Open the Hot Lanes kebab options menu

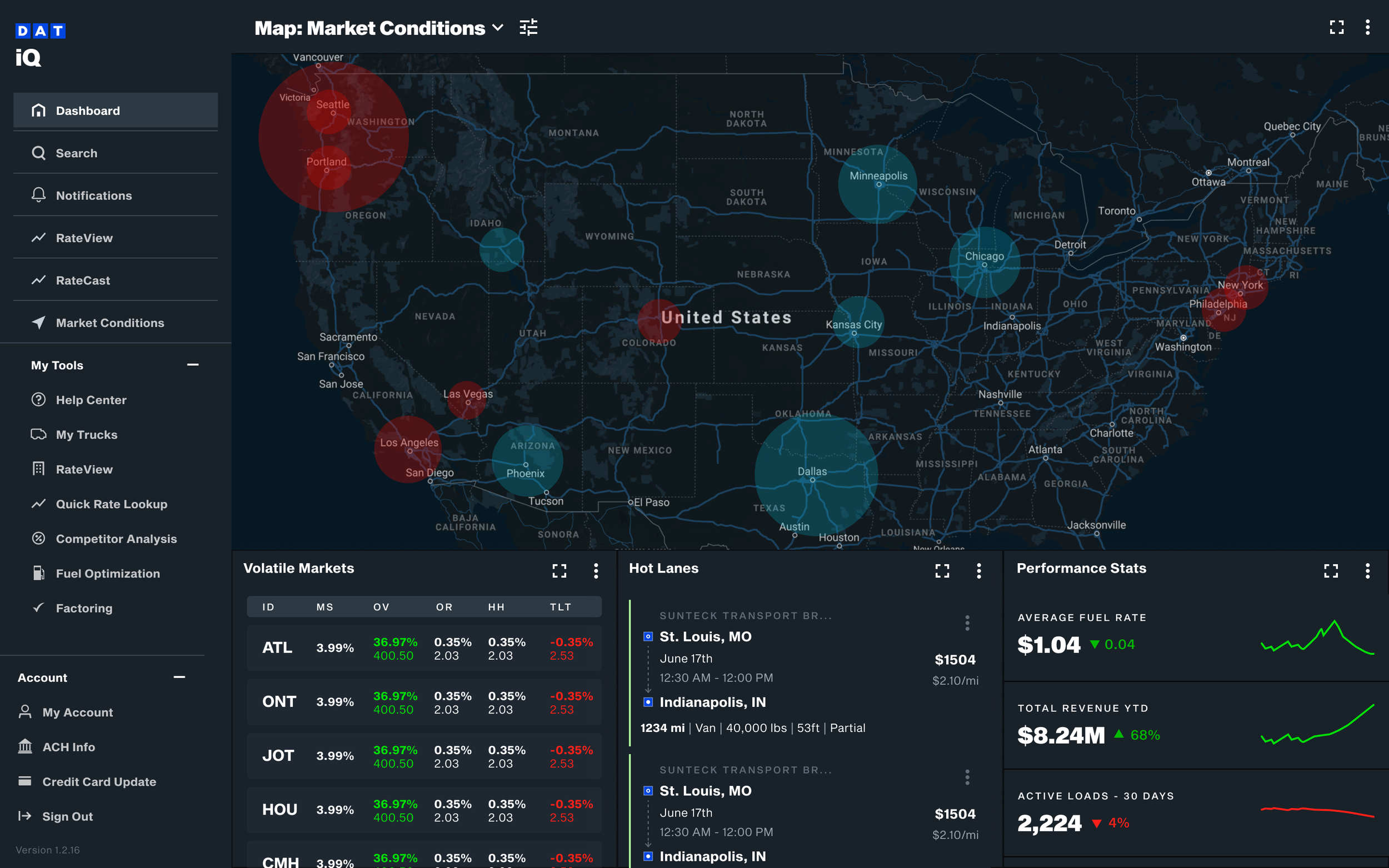pyautogui.click(x=979, y=571)
